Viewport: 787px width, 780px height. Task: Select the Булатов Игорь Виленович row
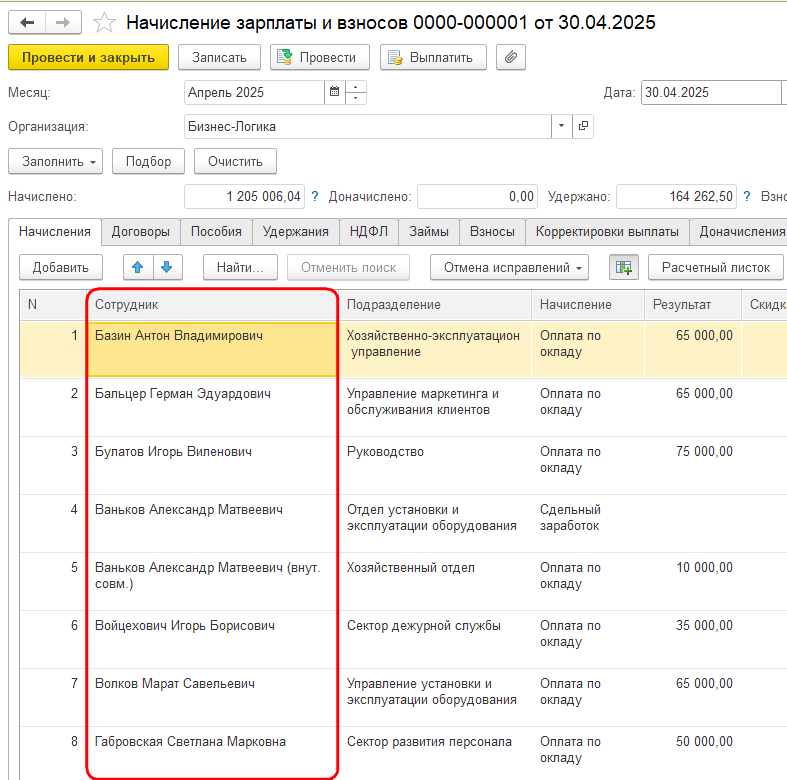pyautogui.click(x=403, y=465)
